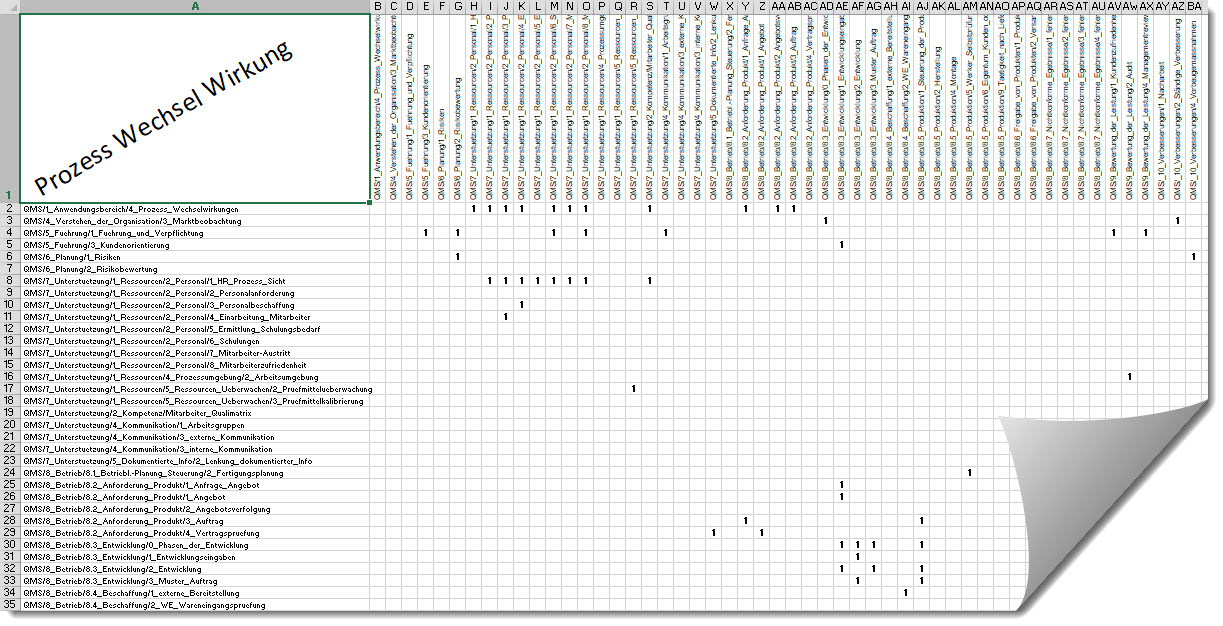The height and width of the screenshot is (626, 1223).
Task: Select column header H
Action: click(x=471, y=8)
